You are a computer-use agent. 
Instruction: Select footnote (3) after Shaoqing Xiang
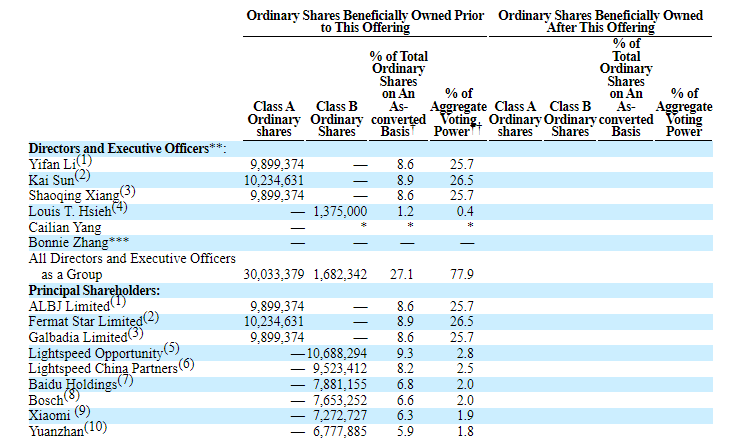click(x=127, y=191)
